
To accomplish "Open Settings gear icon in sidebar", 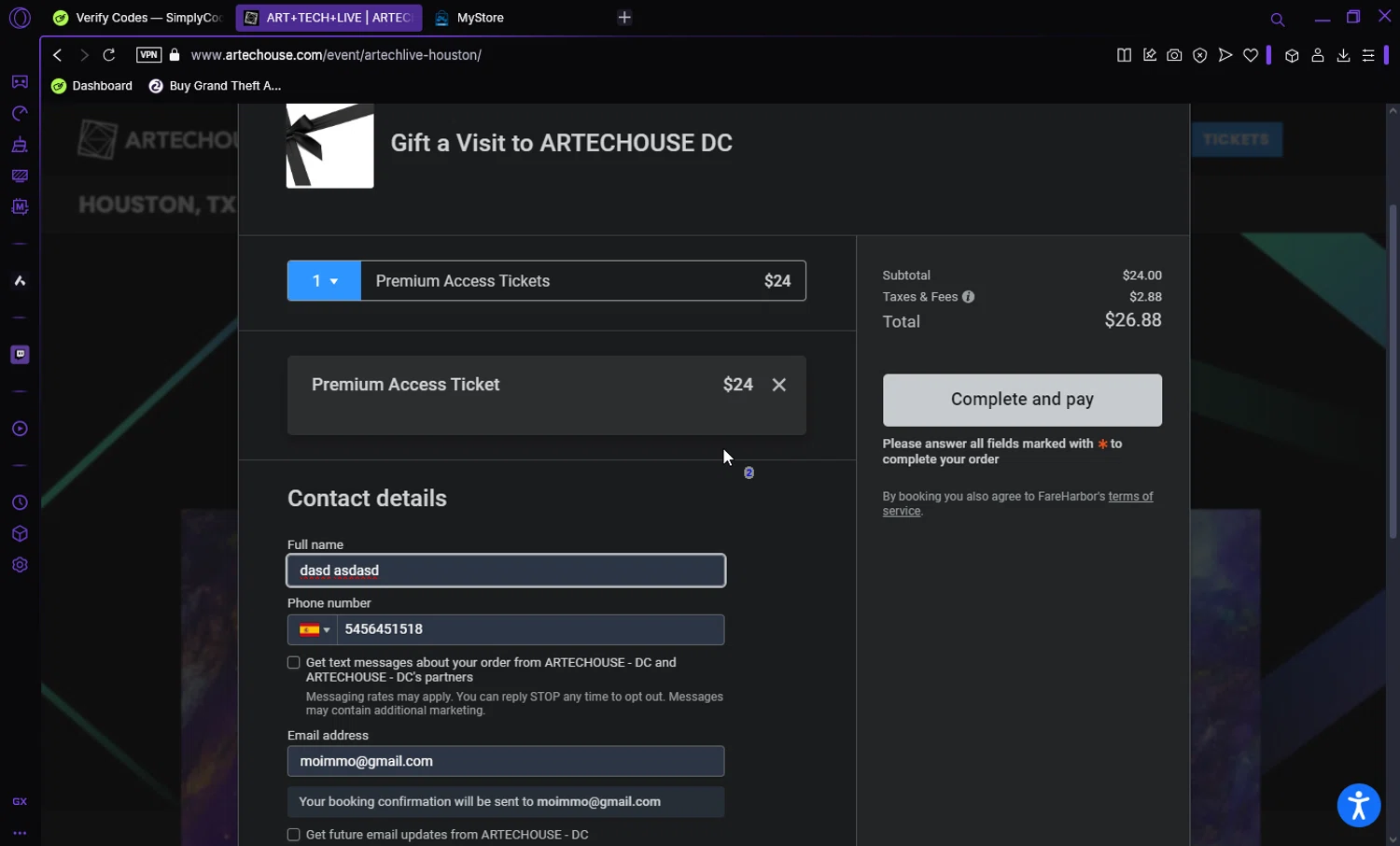I will pos(20,565).
